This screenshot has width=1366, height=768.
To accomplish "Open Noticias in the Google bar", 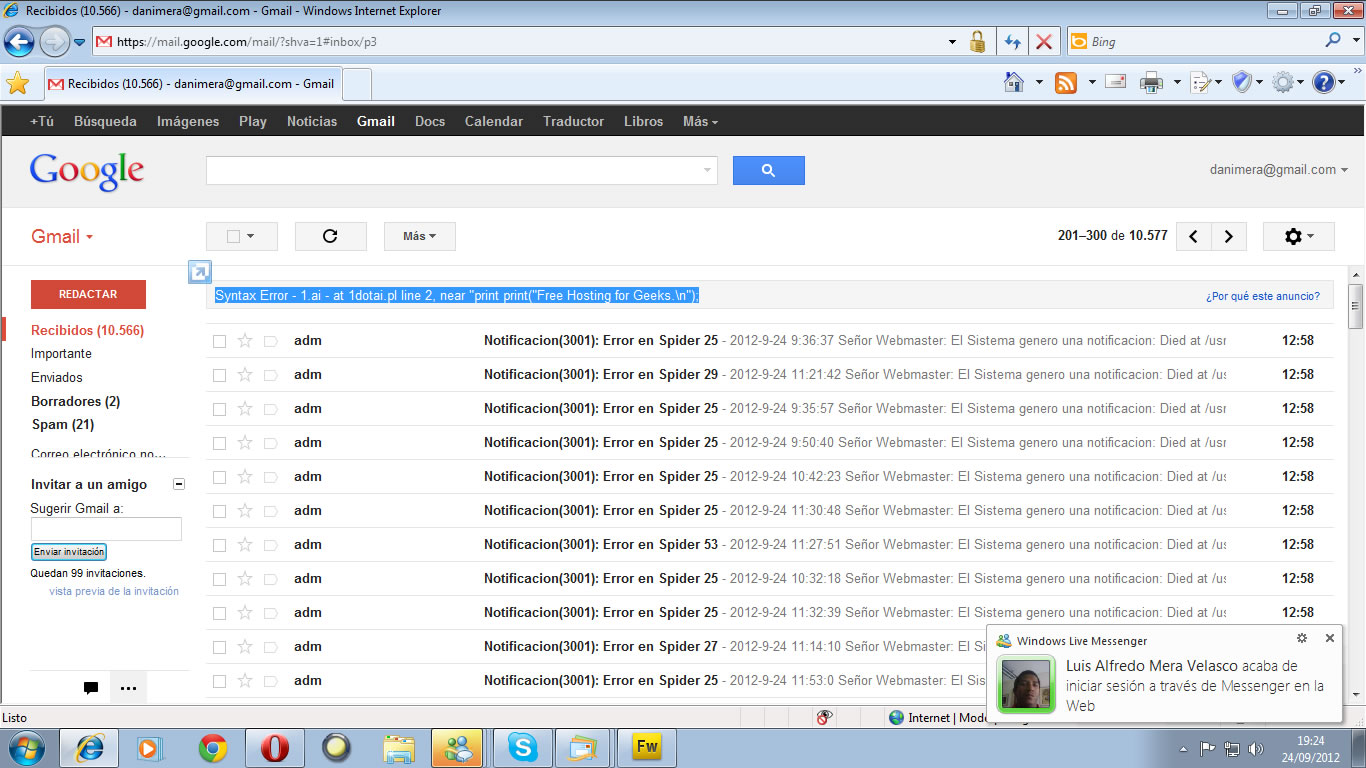I will pos(312,121).
